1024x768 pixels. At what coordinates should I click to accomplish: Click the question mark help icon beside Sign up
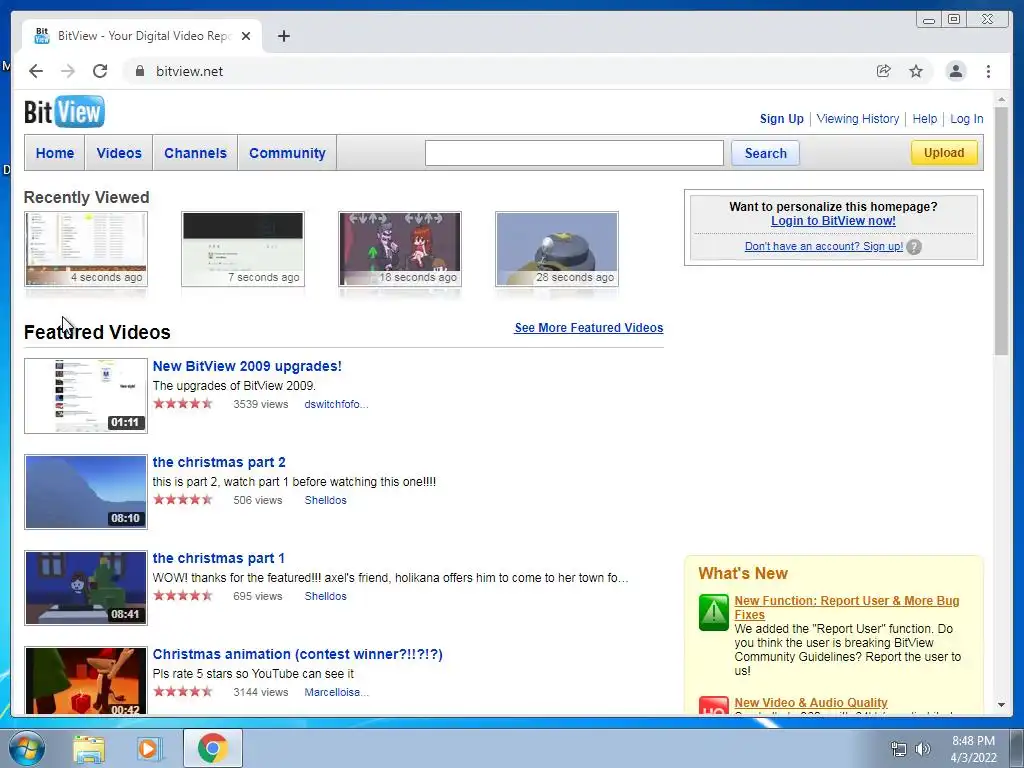tap(914, 247)
